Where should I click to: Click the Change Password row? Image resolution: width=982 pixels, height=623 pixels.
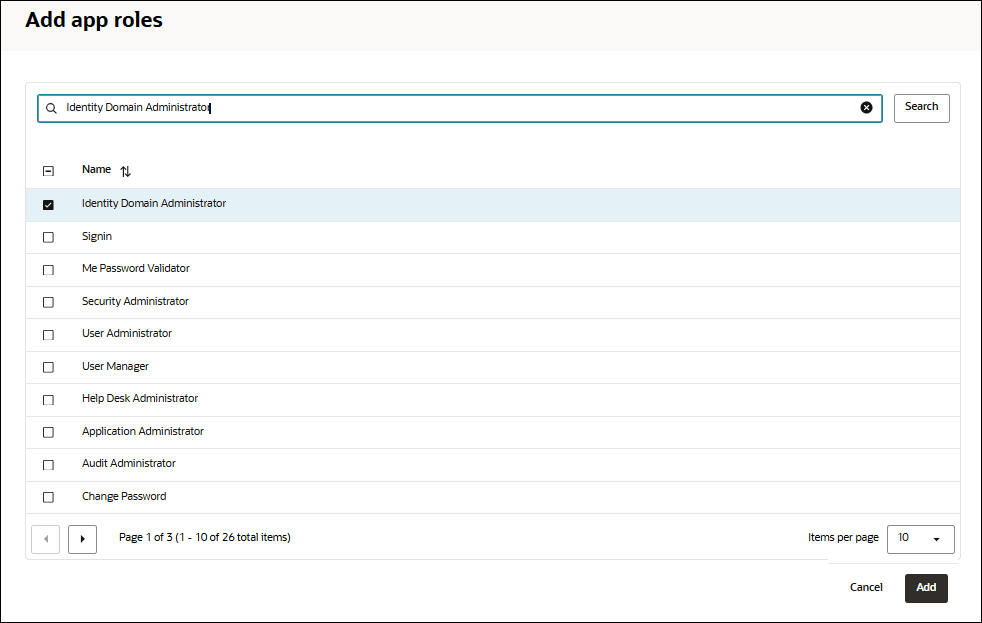pyautogui.click(x=124, y=496)
